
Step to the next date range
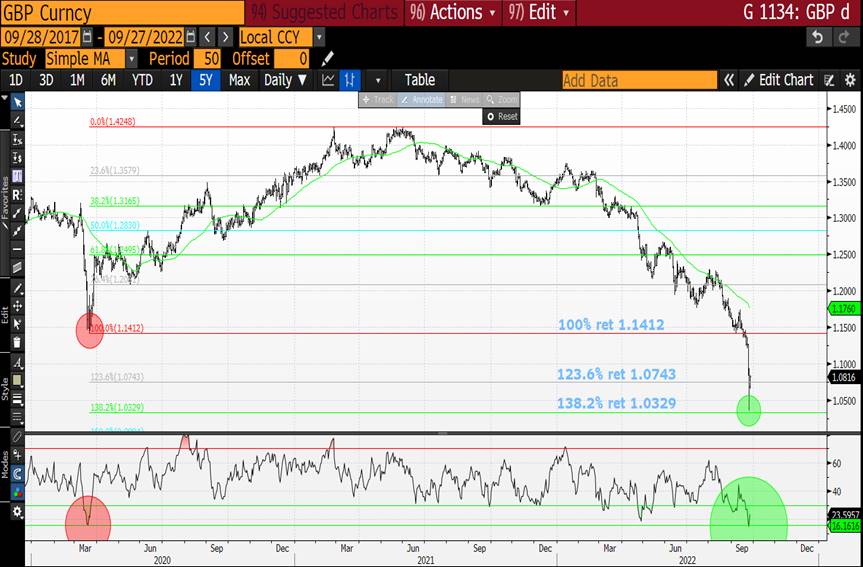(x=226, y=37)
